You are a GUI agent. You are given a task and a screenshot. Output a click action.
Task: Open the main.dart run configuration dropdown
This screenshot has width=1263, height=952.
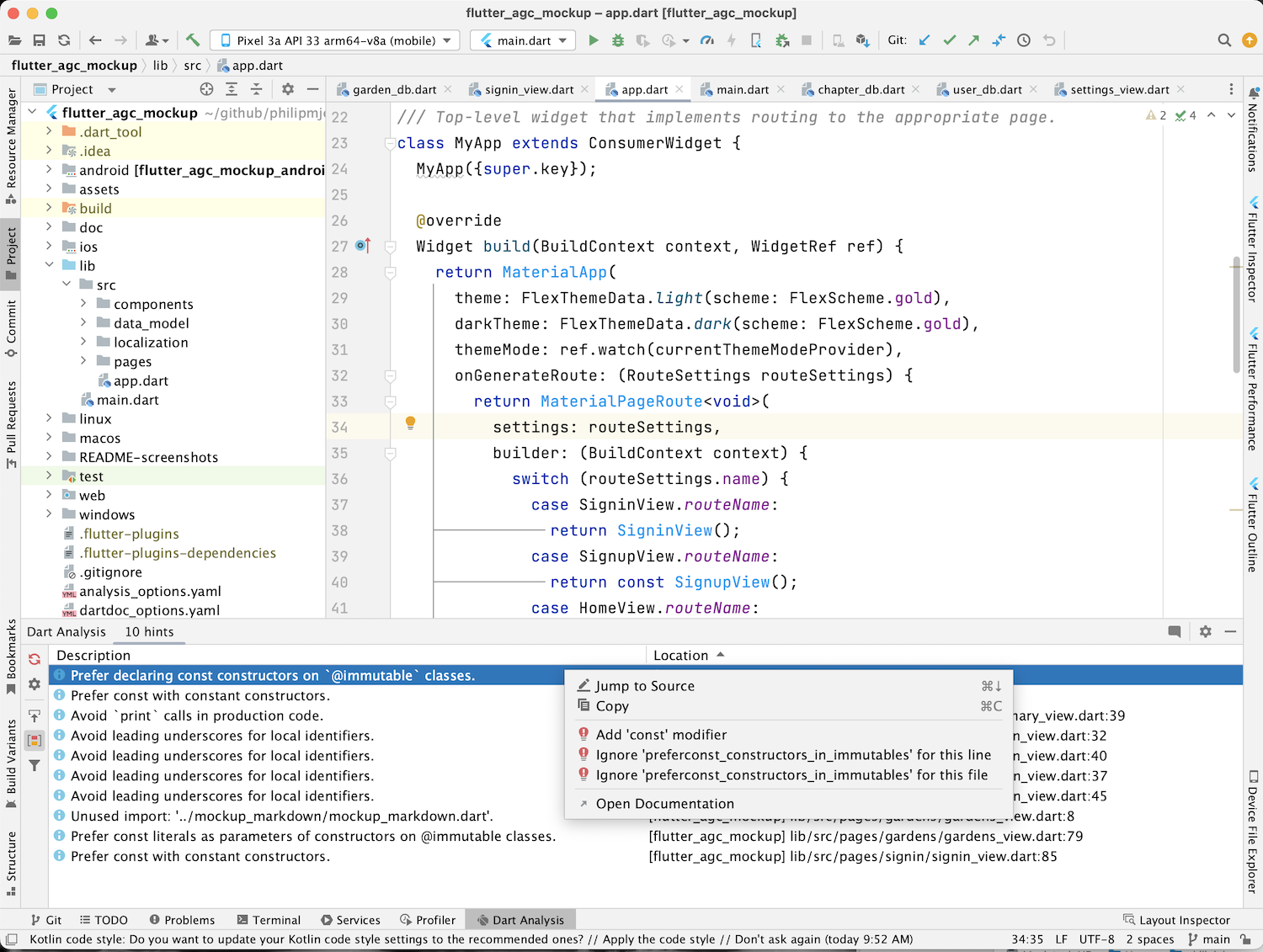click(523, 40)
